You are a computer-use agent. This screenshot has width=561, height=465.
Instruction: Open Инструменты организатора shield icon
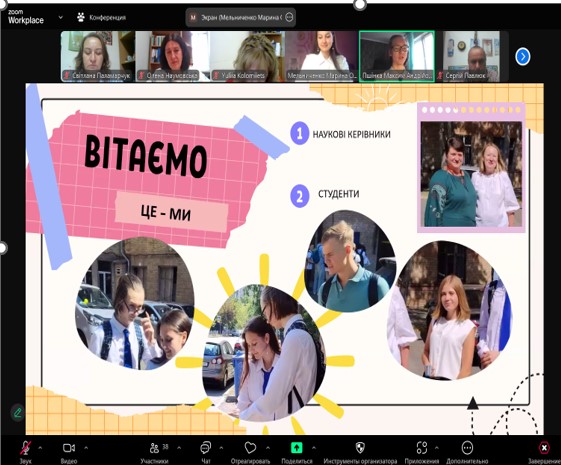click(360, 448)
